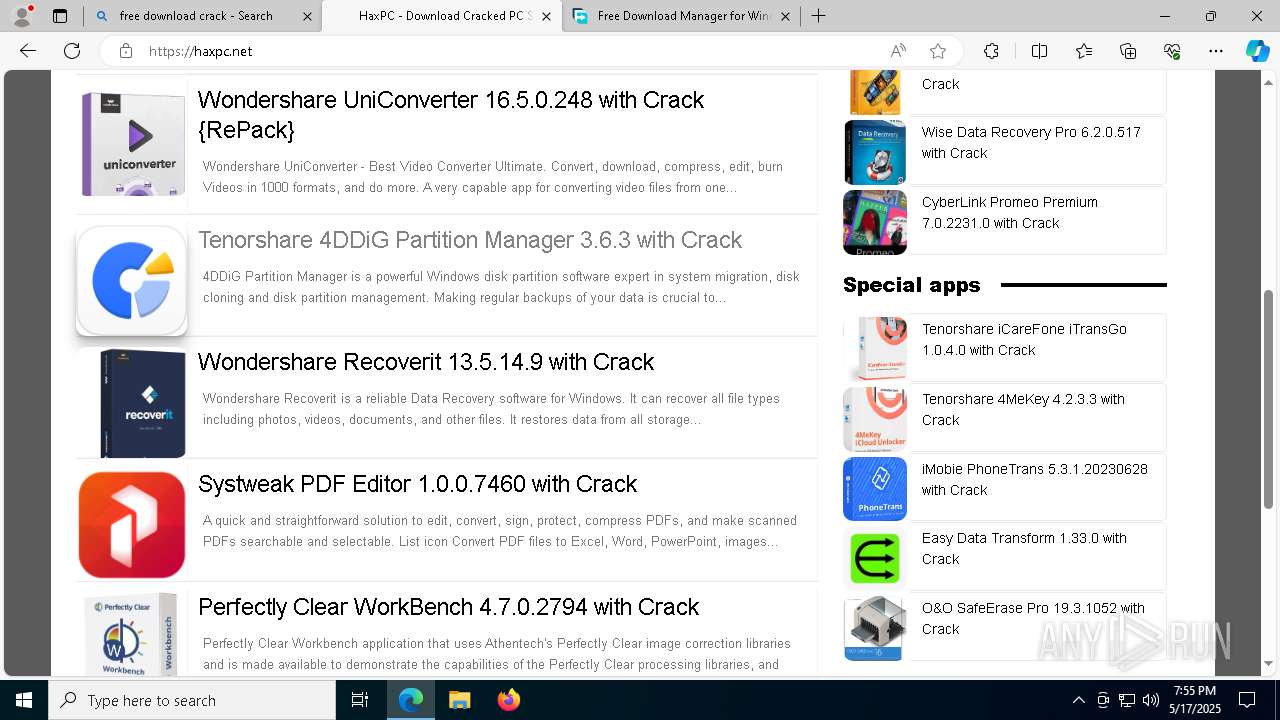Open the Windows Start menu
The width and height of the screenshot is (1280, 720).
point(24,700)
